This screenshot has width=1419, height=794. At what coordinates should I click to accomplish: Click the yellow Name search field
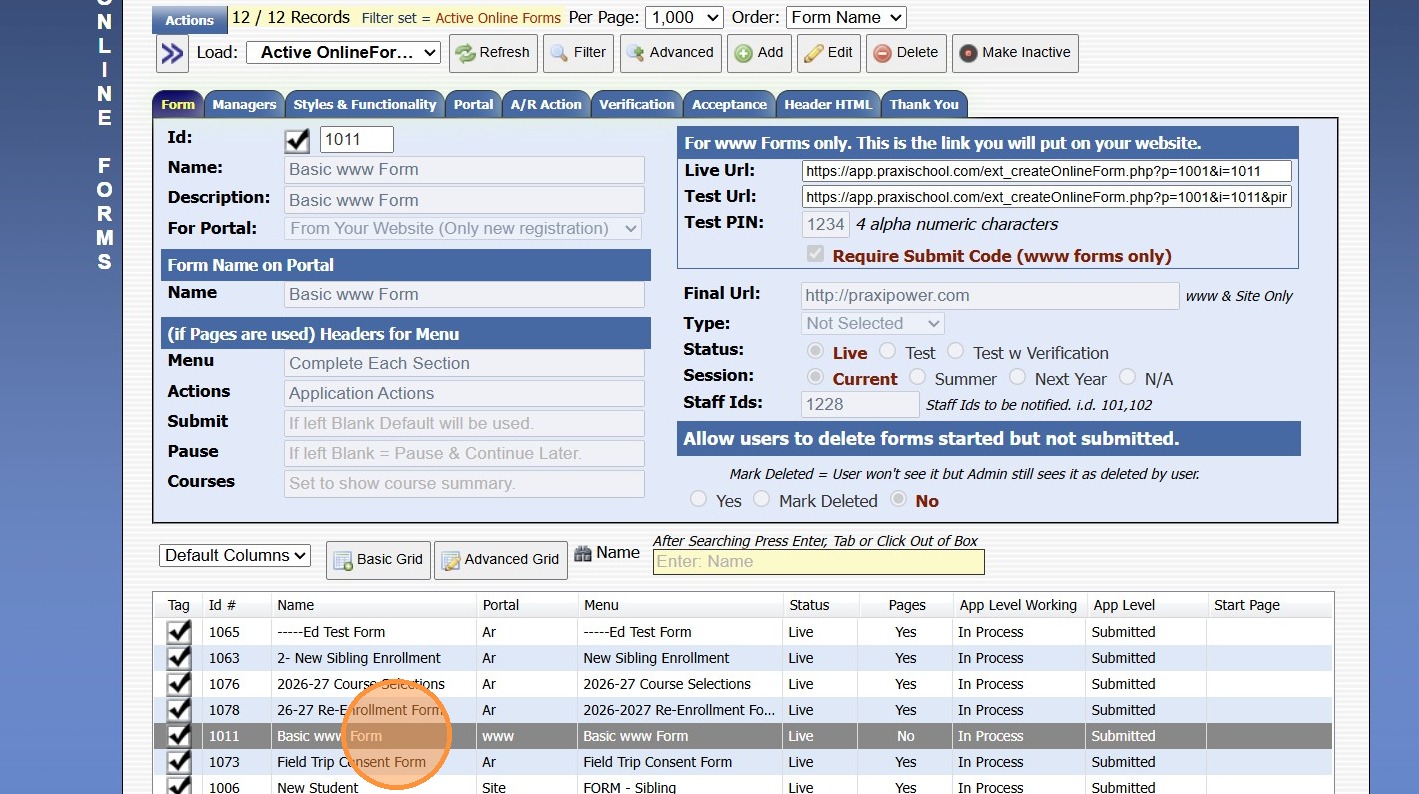pyautogui.click(x=818, y=562)
